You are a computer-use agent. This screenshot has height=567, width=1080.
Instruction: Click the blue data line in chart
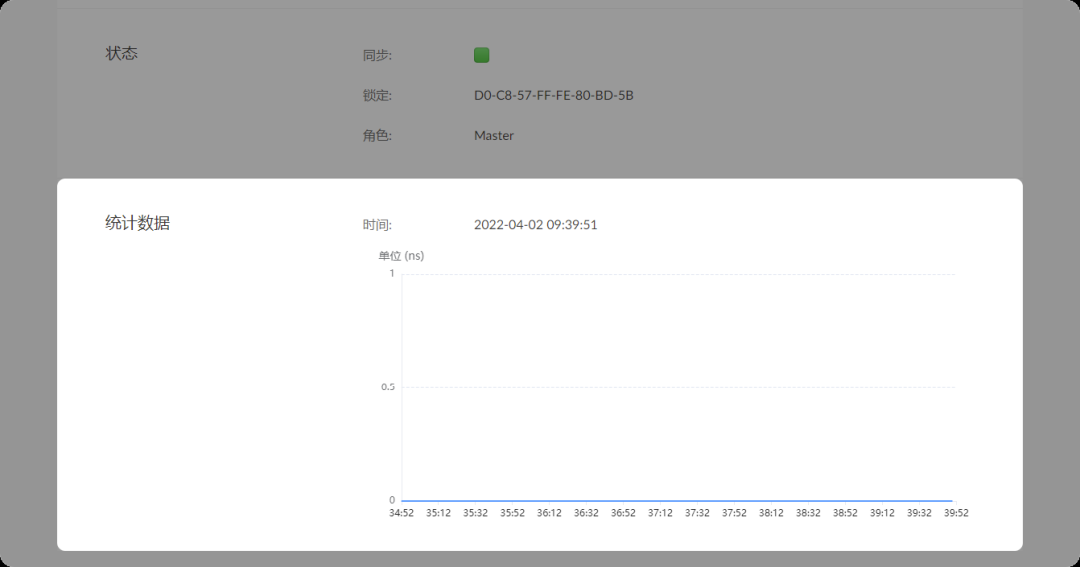[x=677, y=500]
